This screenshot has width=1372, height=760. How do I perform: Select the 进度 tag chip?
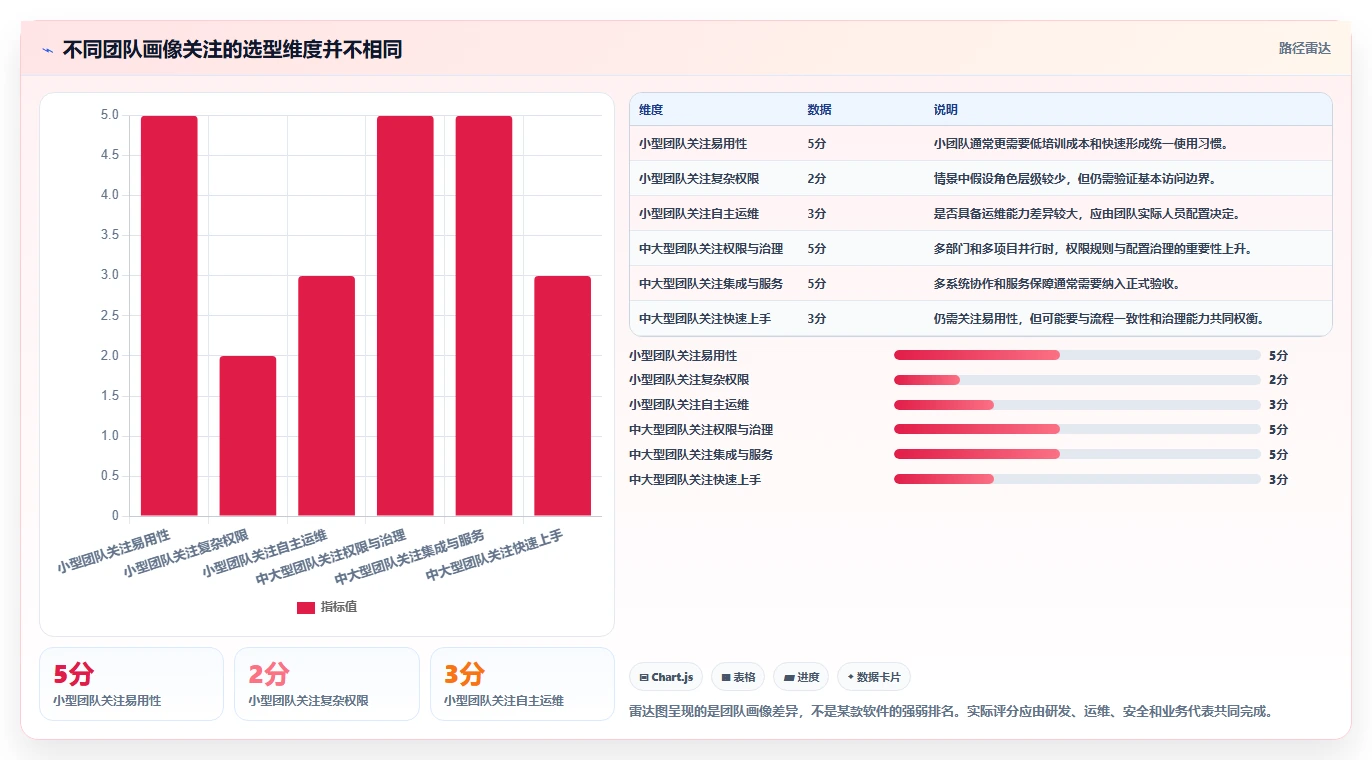click(801, 677)
